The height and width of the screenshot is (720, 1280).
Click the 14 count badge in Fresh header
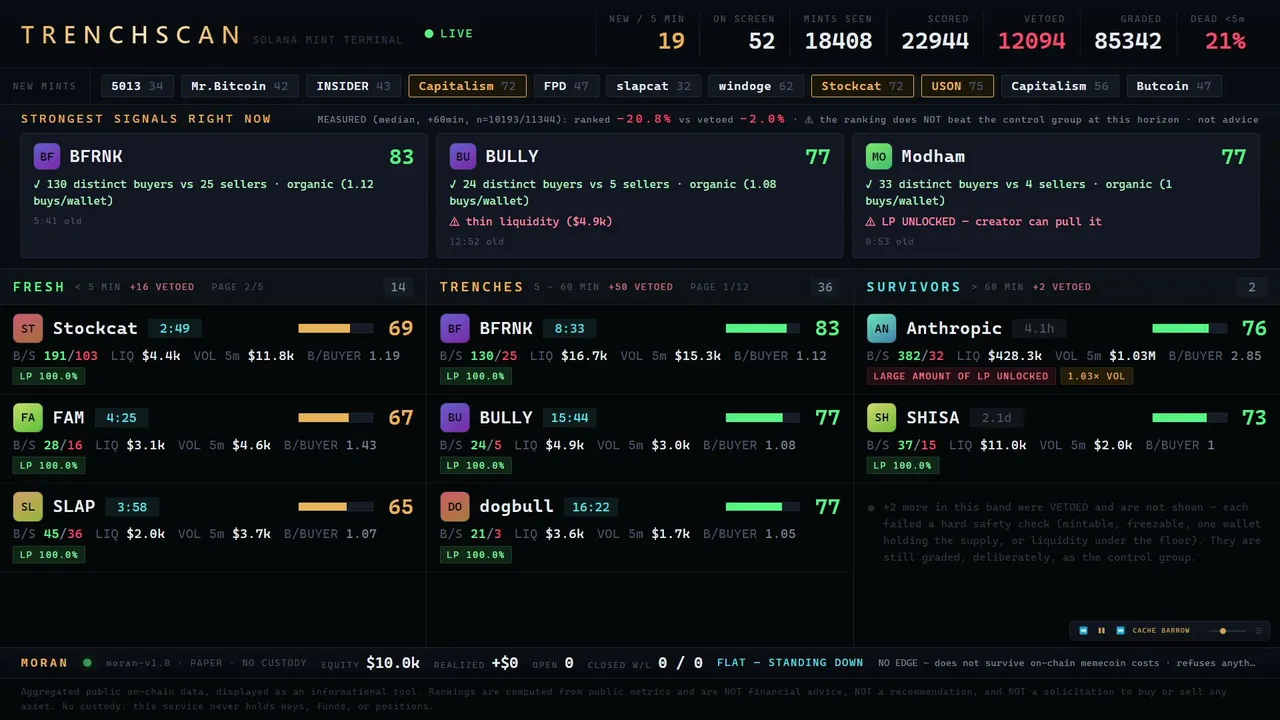[x=398, y=287]
